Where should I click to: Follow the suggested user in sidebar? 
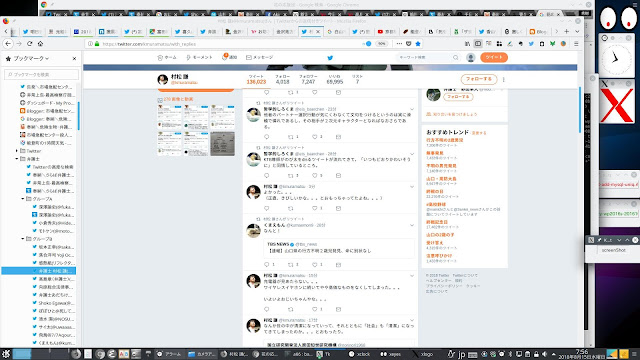point(458,97)
